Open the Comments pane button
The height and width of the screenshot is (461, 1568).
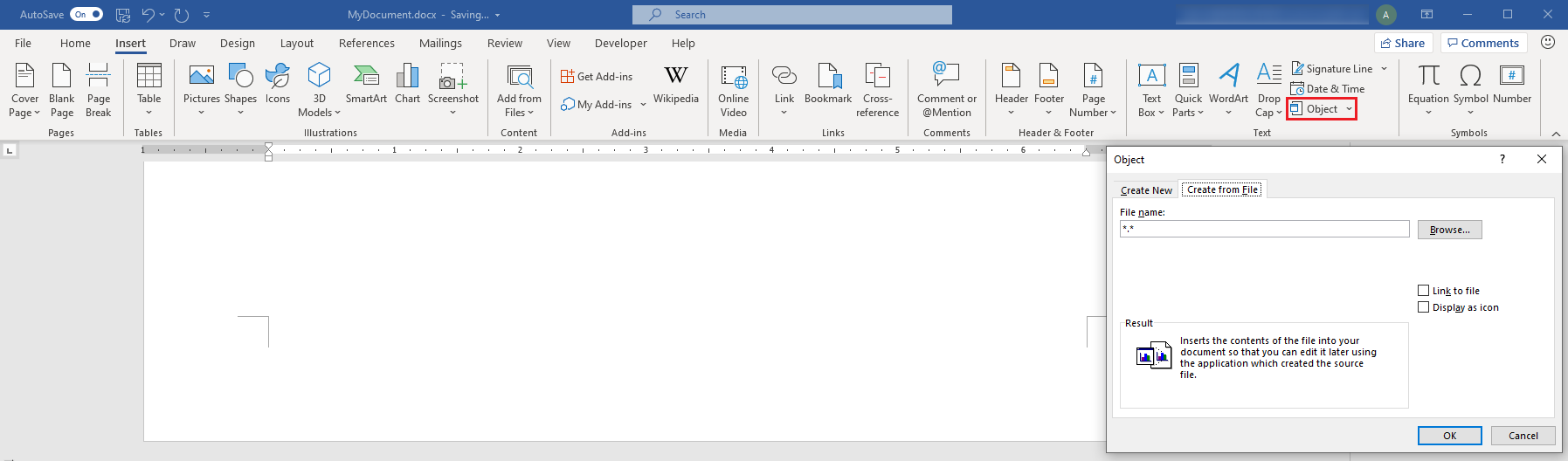pos(1483,43)
